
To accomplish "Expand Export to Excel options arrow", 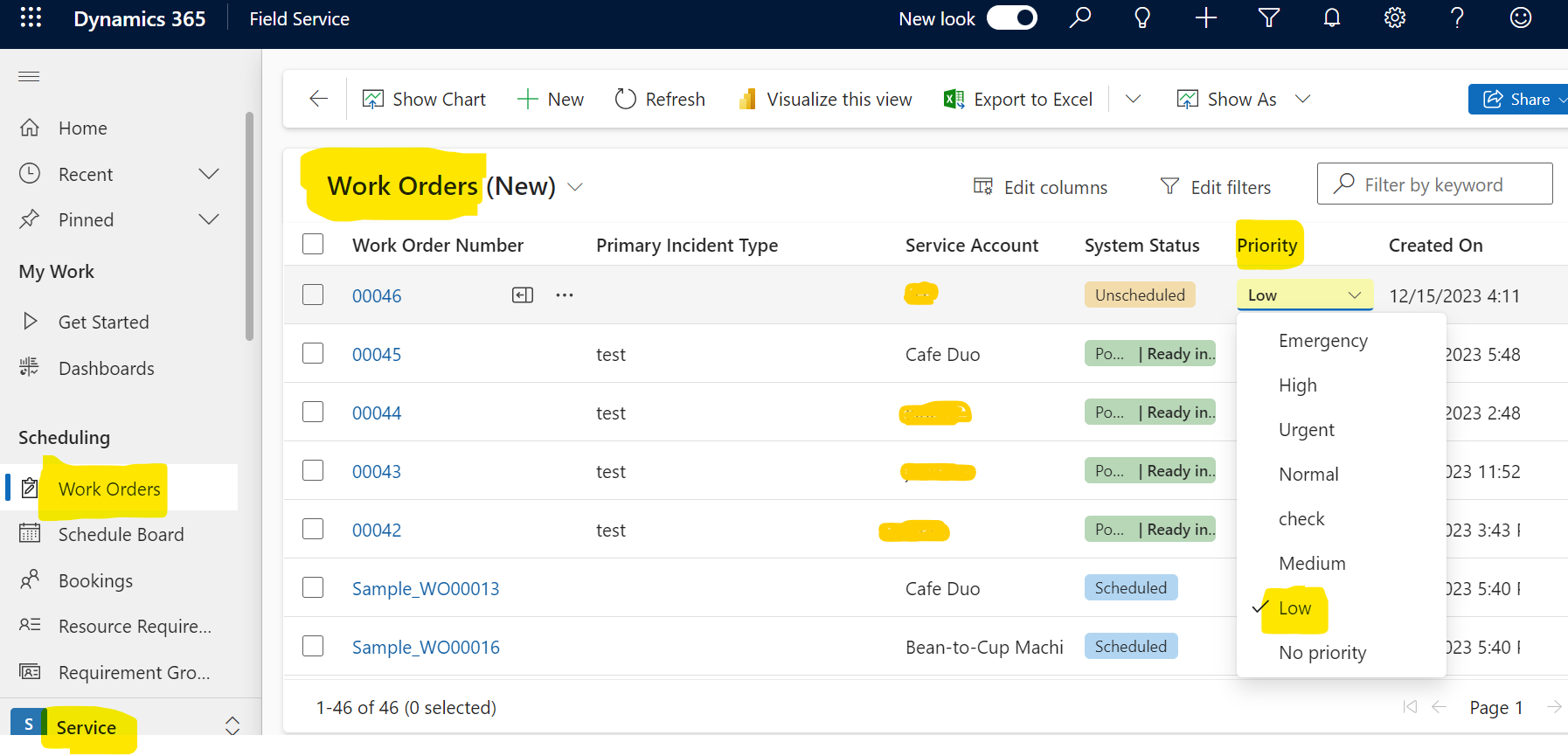I will click(x=1134, y=99).
